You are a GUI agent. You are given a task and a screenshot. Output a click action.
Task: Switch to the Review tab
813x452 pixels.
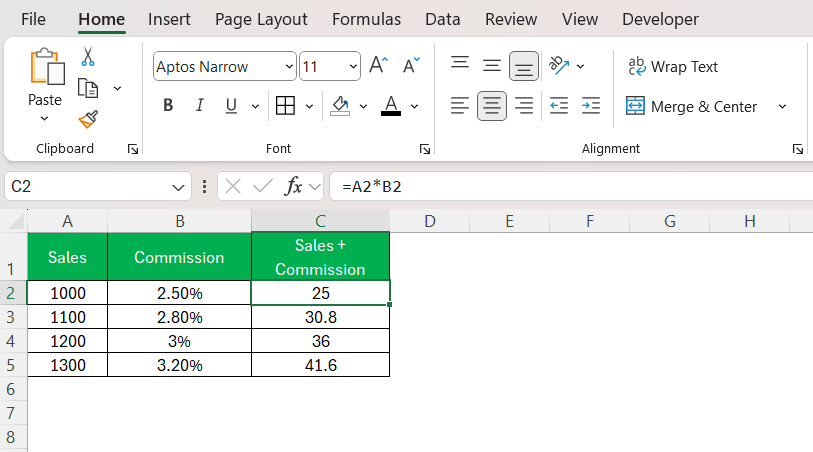click(511, 19)
